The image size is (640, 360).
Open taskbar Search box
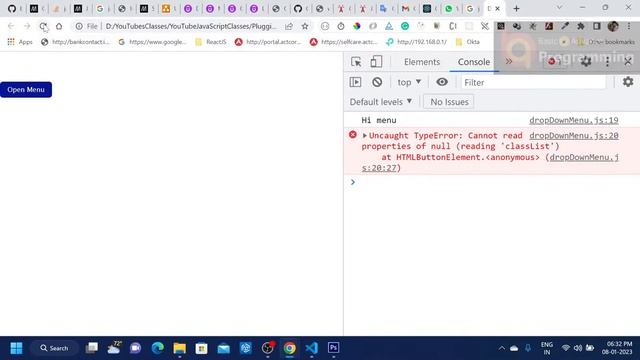54,348
